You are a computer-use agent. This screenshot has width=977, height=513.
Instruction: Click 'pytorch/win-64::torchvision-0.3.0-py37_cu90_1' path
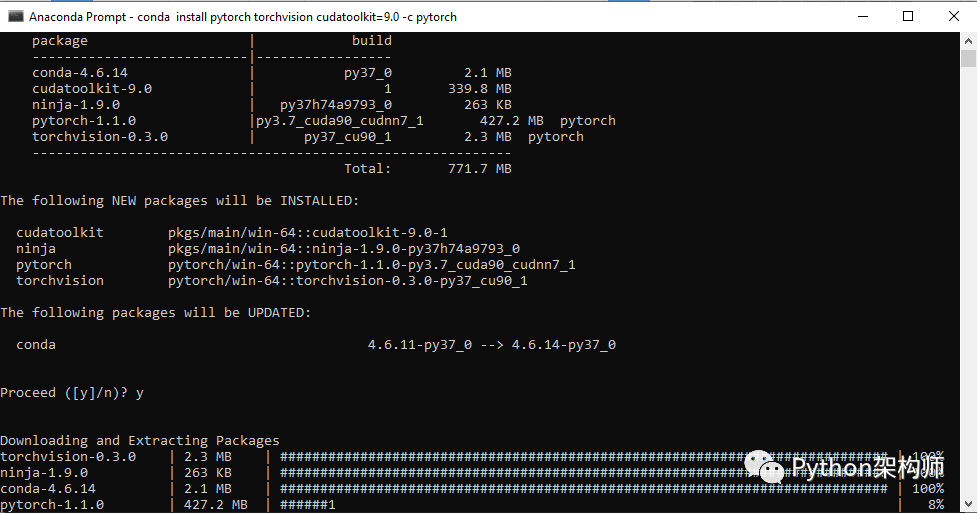(x=348, y=280)
